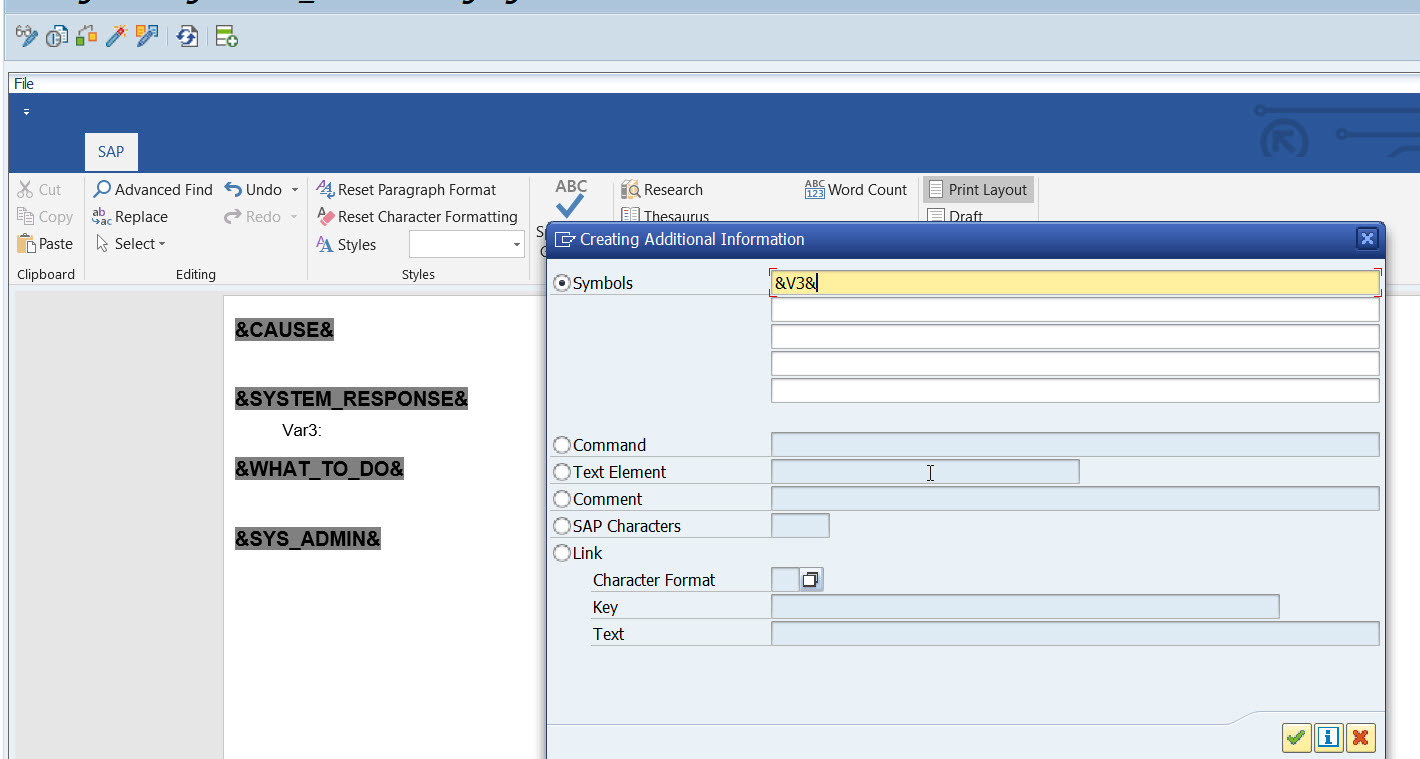This screenshot has width=1420, height=759.
Task: Cancel dialog with red X button
Action: tap(1361, 738)
